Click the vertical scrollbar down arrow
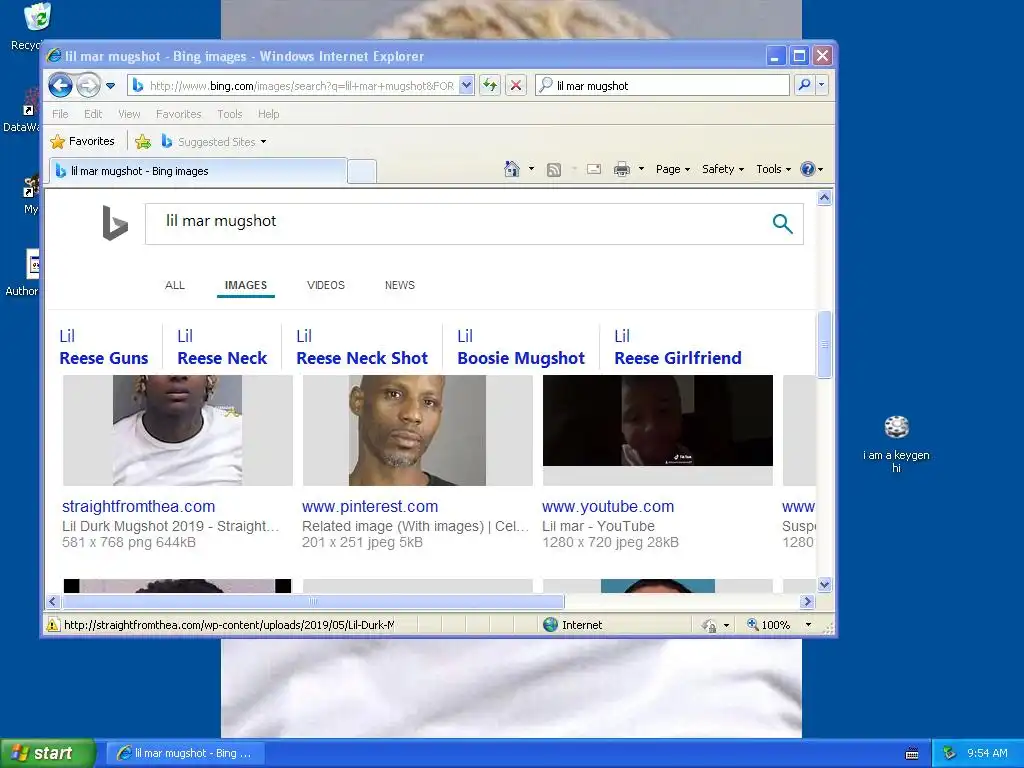Image resolution: width=1024 pixels, height=768 pixels. point(824,584)
